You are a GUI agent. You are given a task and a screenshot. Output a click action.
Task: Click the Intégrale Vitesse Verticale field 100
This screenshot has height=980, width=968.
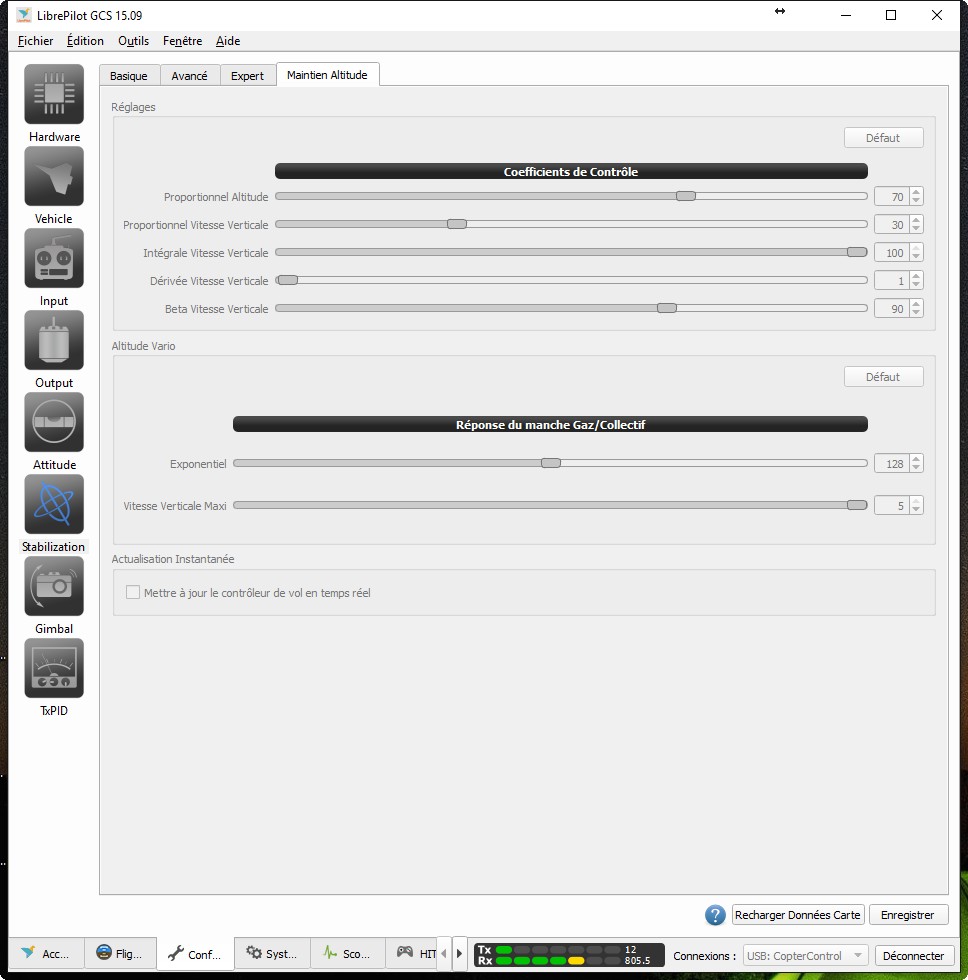tap(892, 252)
